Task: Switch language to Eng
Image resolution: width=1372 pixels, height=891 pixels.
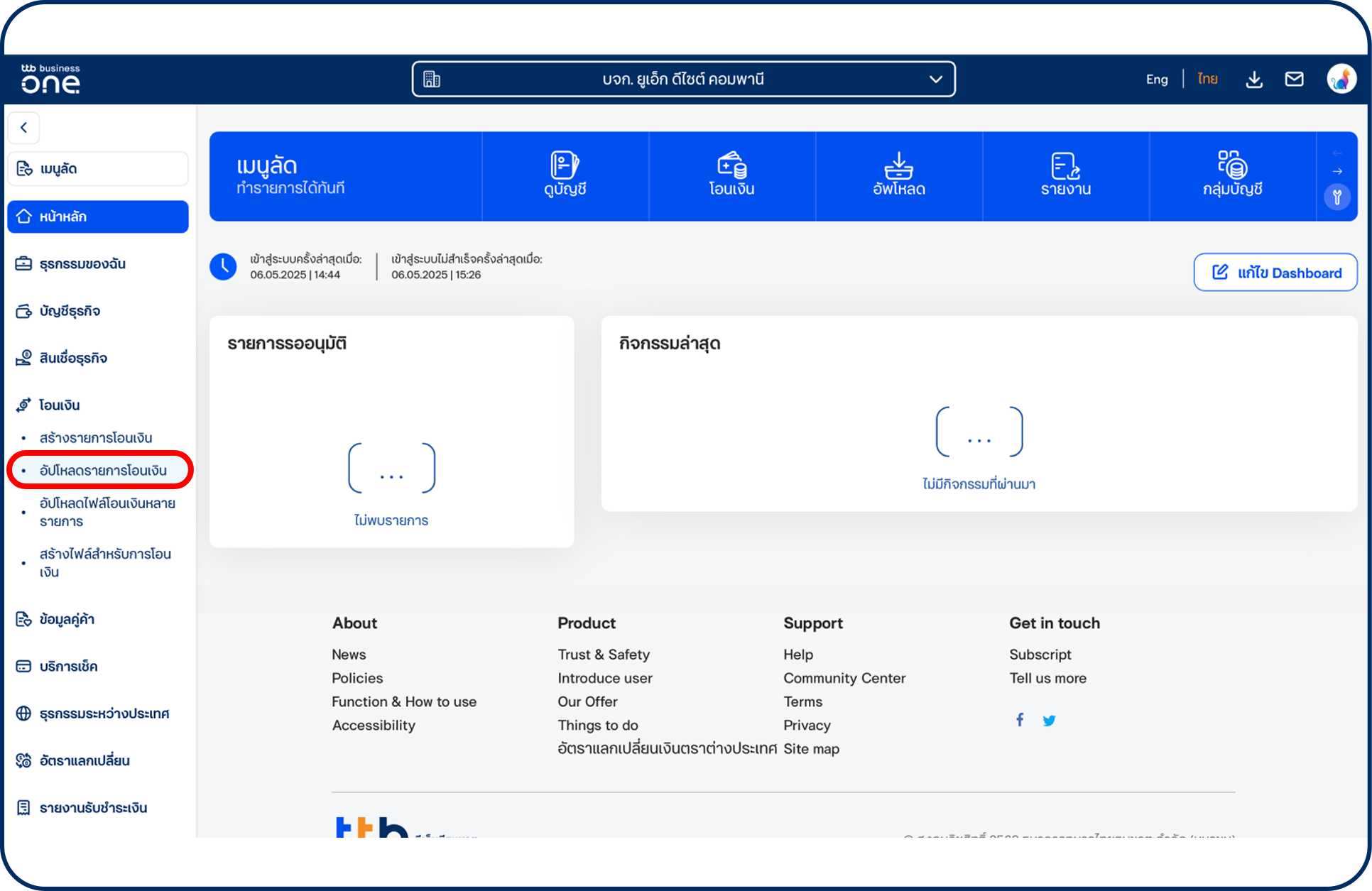Action: pyautogui.click(x=1156, y=80)
